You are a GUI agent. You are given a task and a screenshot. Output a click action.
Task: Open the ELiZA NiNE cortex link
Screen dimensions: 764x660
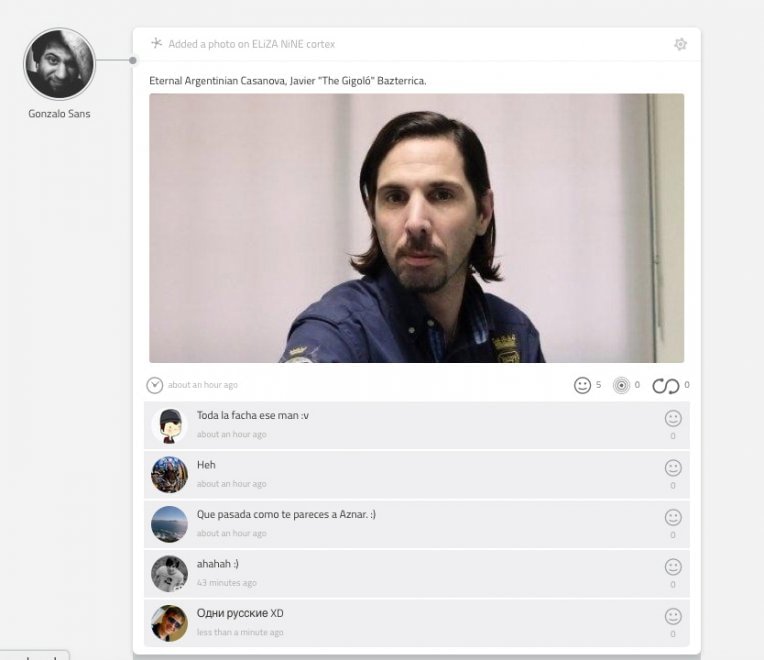coord(293,44)
